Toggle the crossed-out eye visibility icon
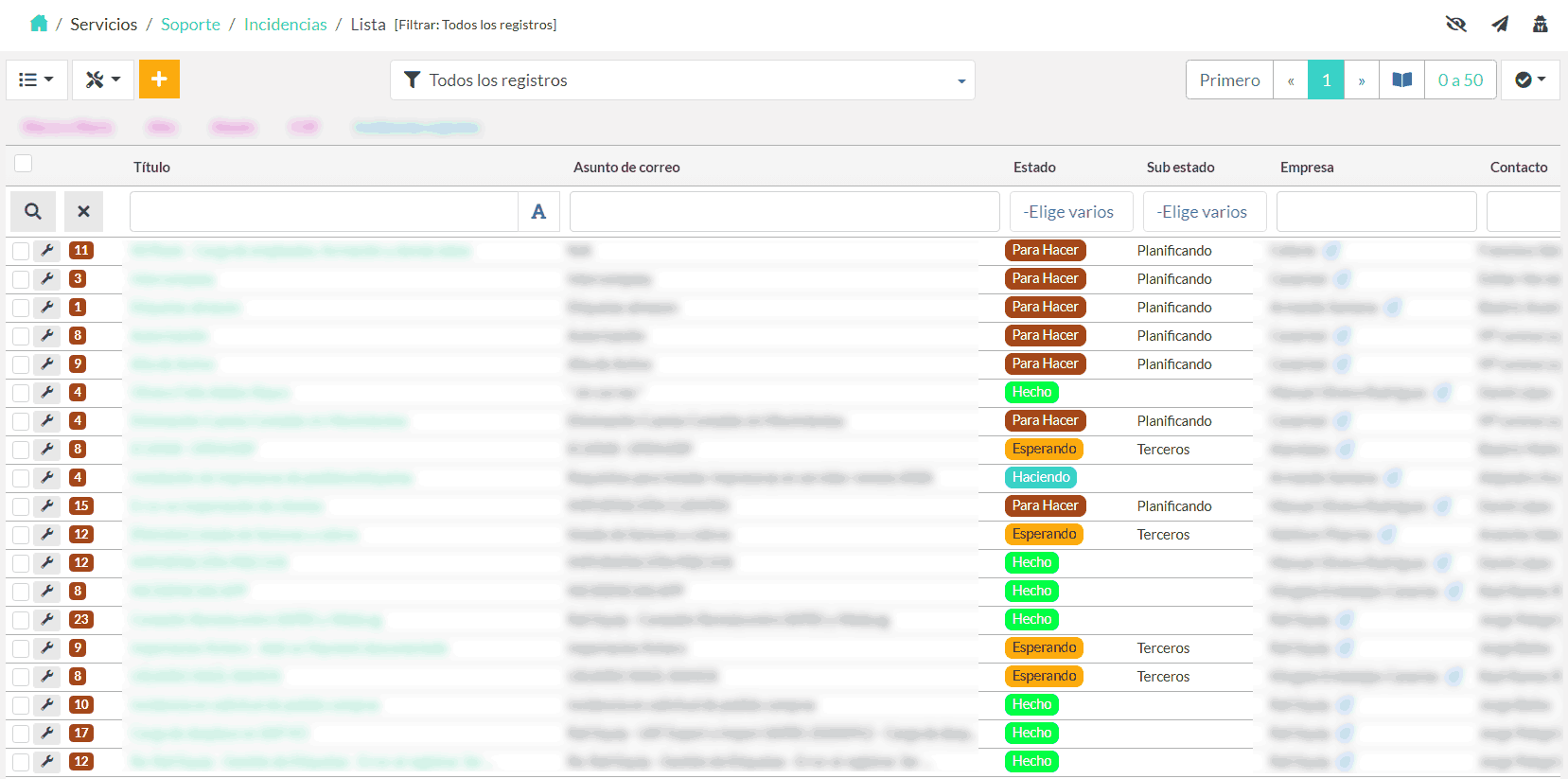This screenshot has height=779, width=1568. click(x=1455, y=25)
